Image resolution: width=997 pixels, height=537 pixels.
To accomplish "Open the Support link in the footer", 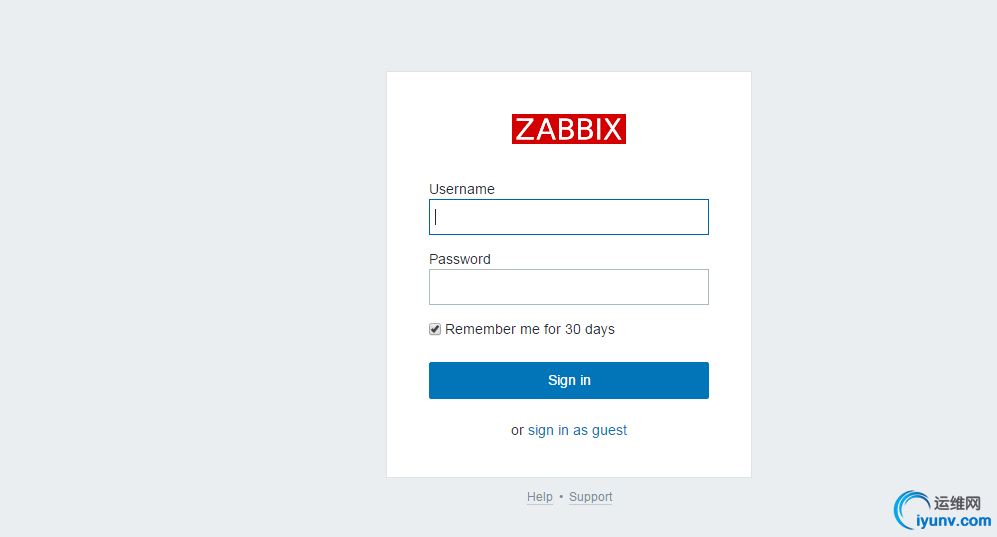I will (x=590, y=497).
